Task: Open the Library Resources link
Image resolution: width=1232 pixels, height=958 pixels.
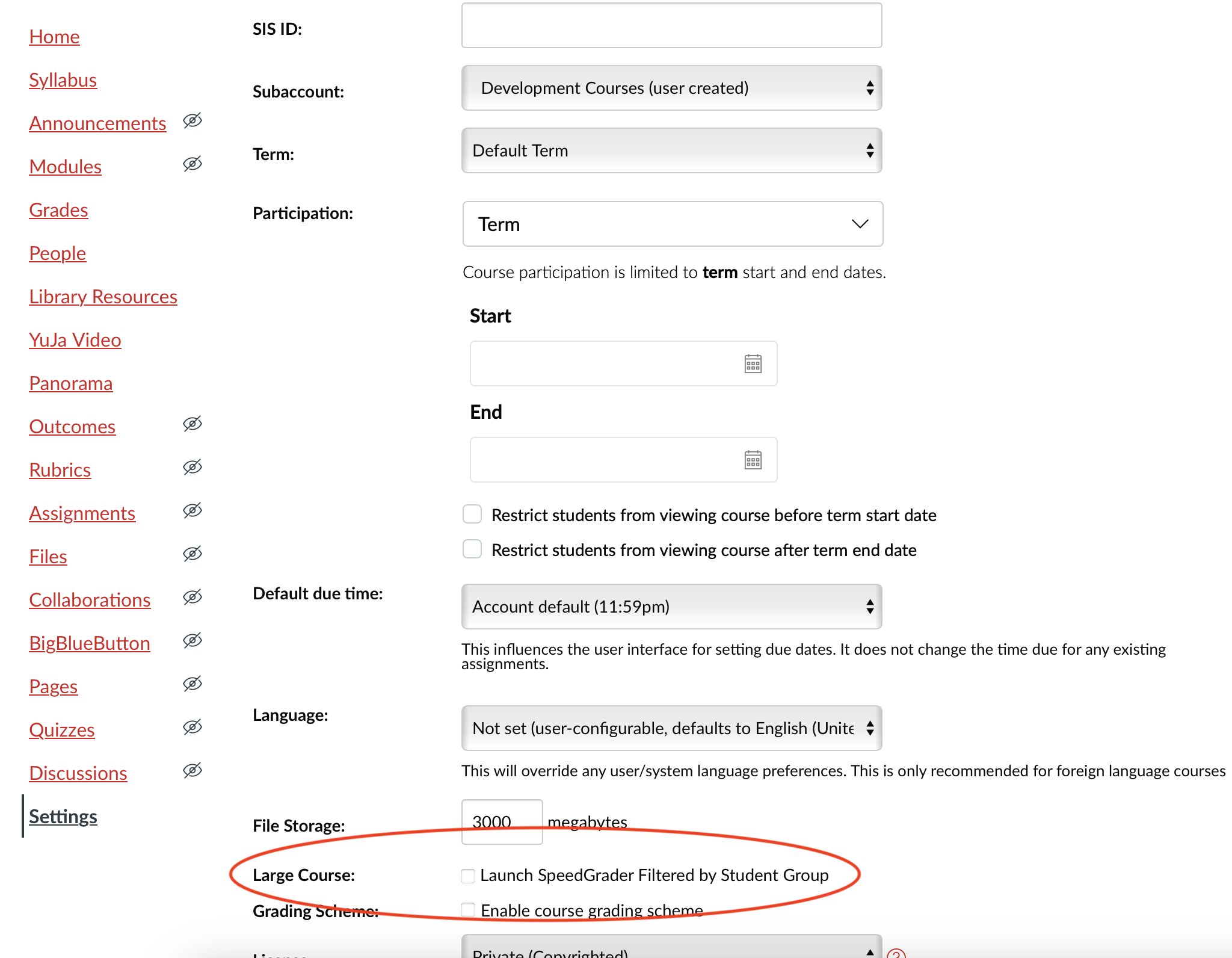Action: coord(103,296)
